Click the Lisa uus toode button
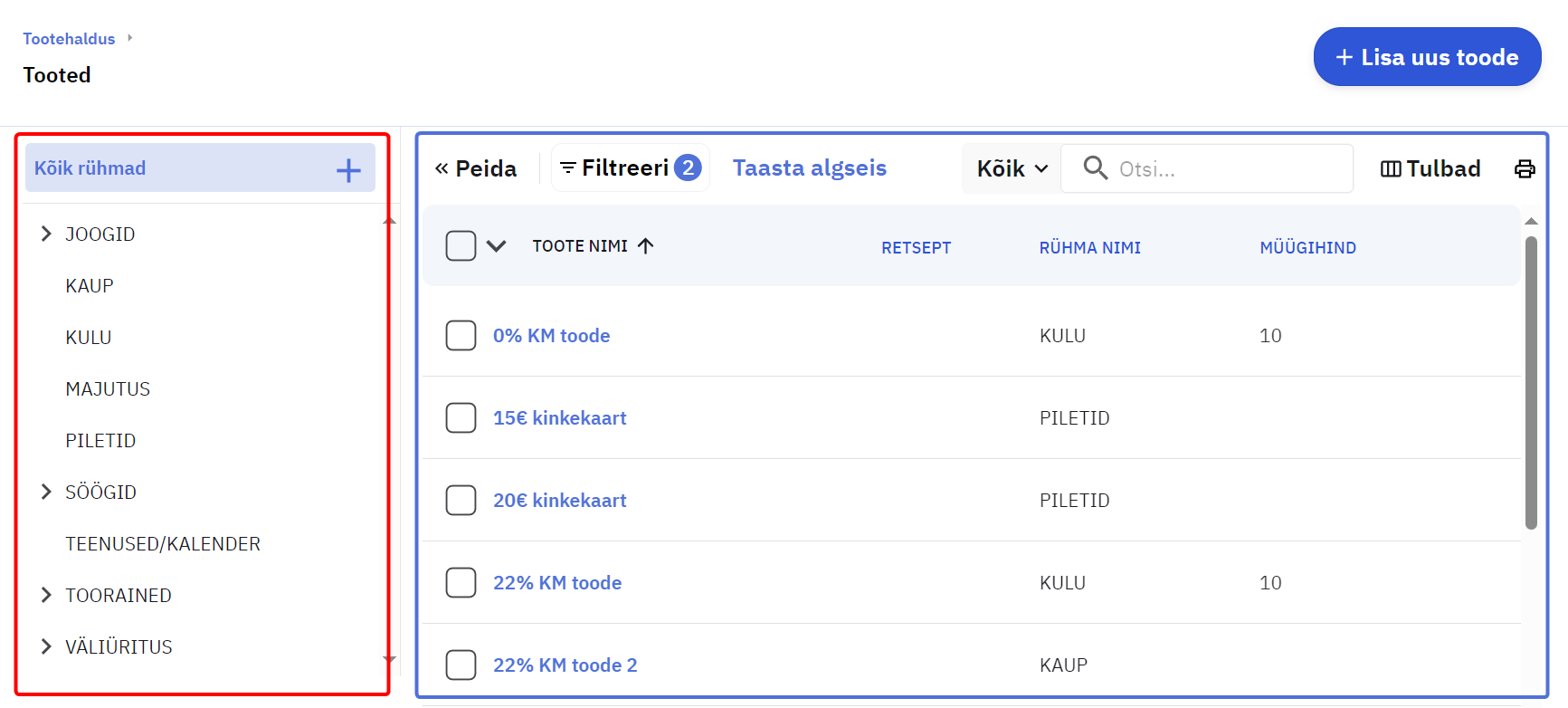 [1427, 57]
